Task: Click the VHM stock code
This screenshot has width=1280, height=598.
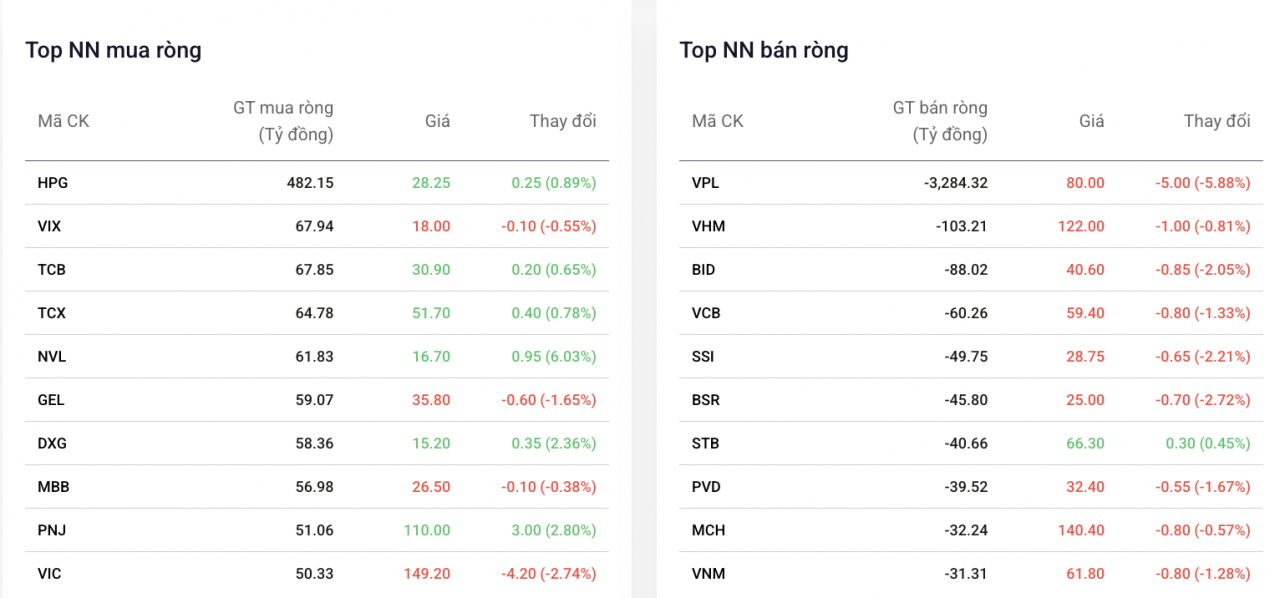Action: pyautogui.click(x=708, y=227)
